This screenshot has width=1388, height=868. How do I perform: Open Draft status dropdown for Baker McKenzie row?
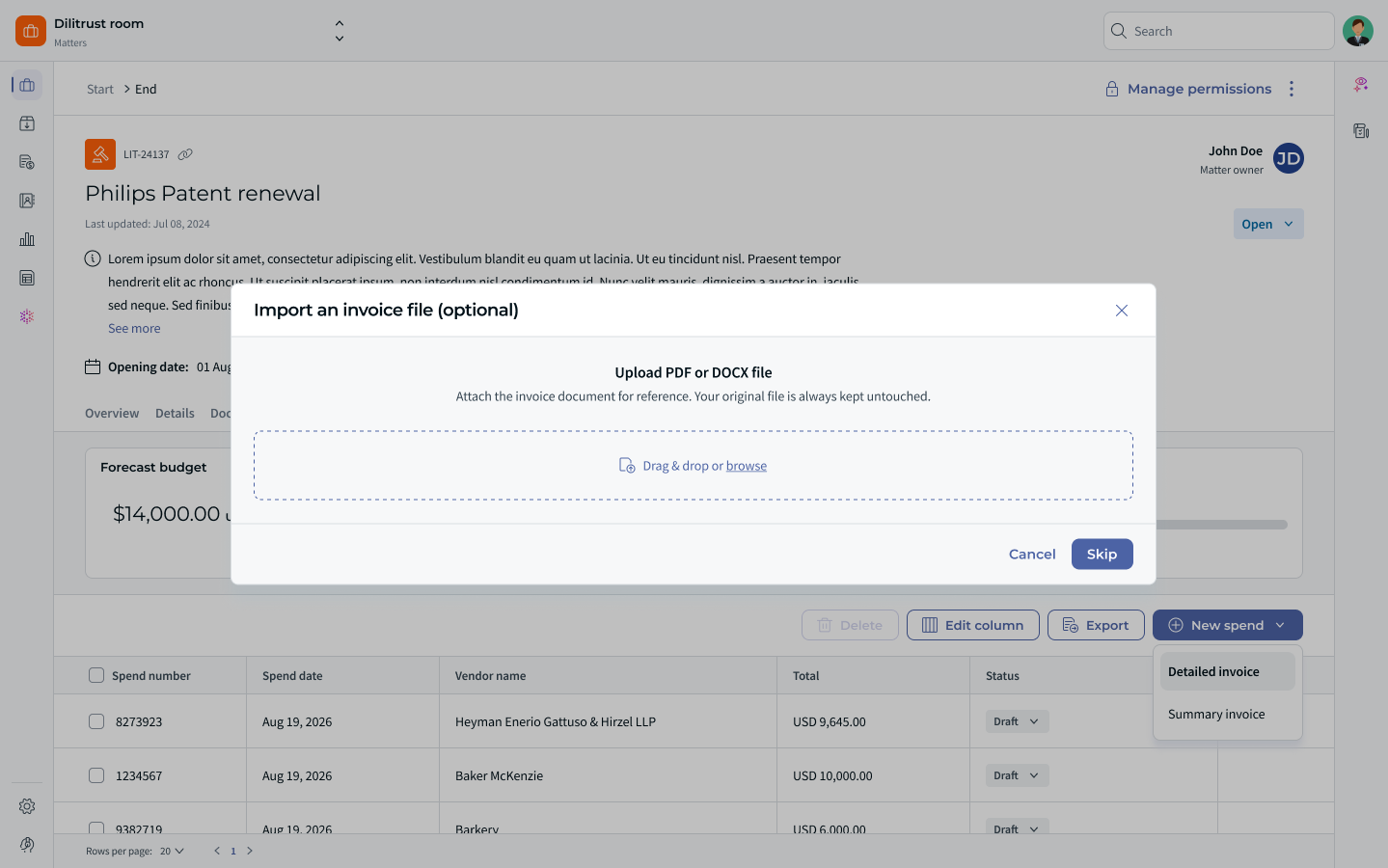click(1017, 775)
